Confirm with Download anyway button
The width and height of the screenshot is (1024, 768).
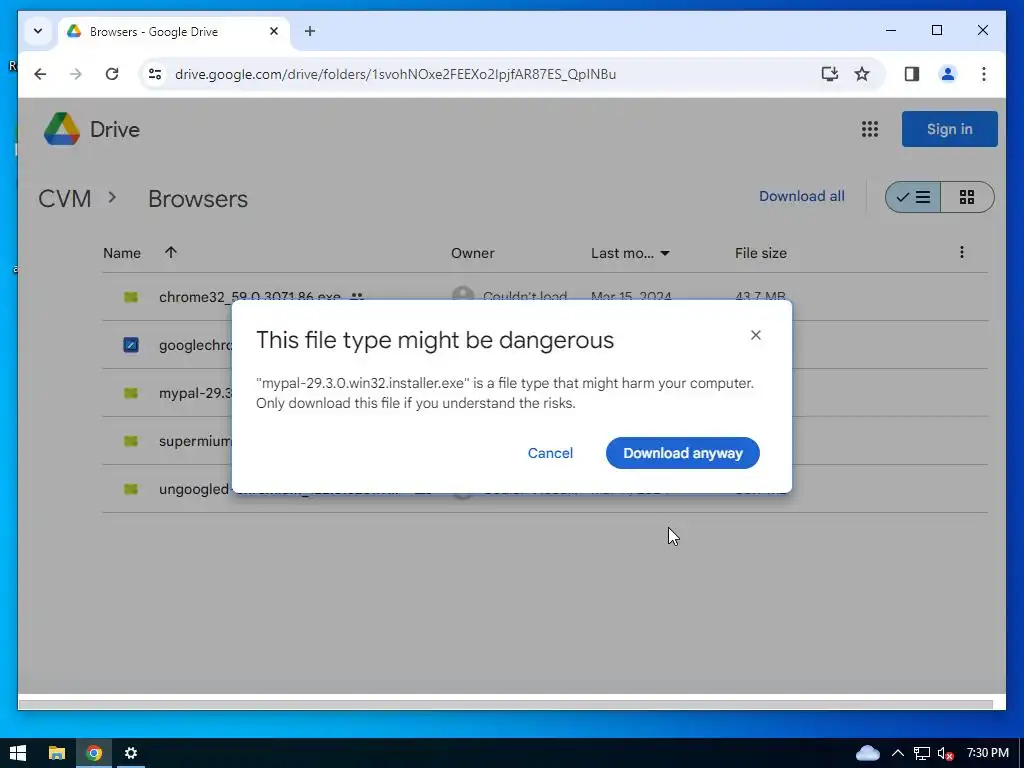(682, 453)
